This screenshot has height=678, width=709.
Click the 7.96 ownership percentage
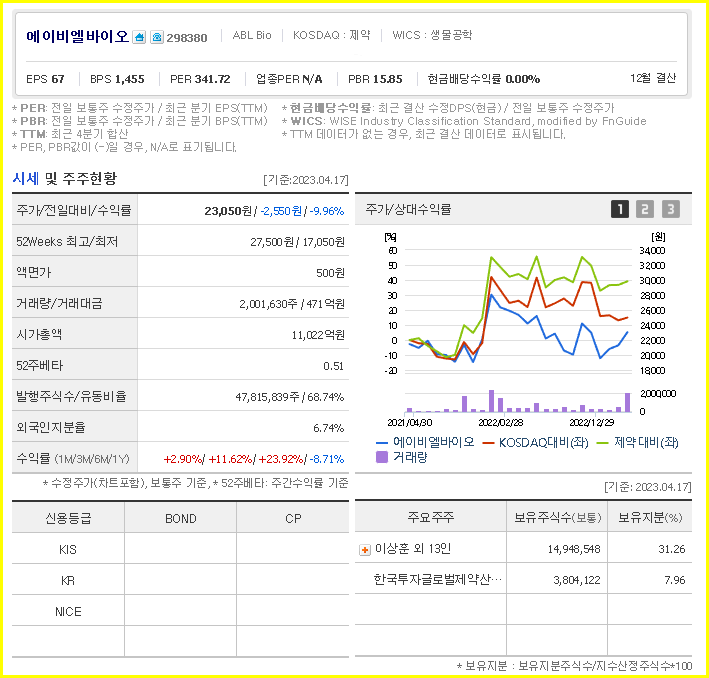675,580
